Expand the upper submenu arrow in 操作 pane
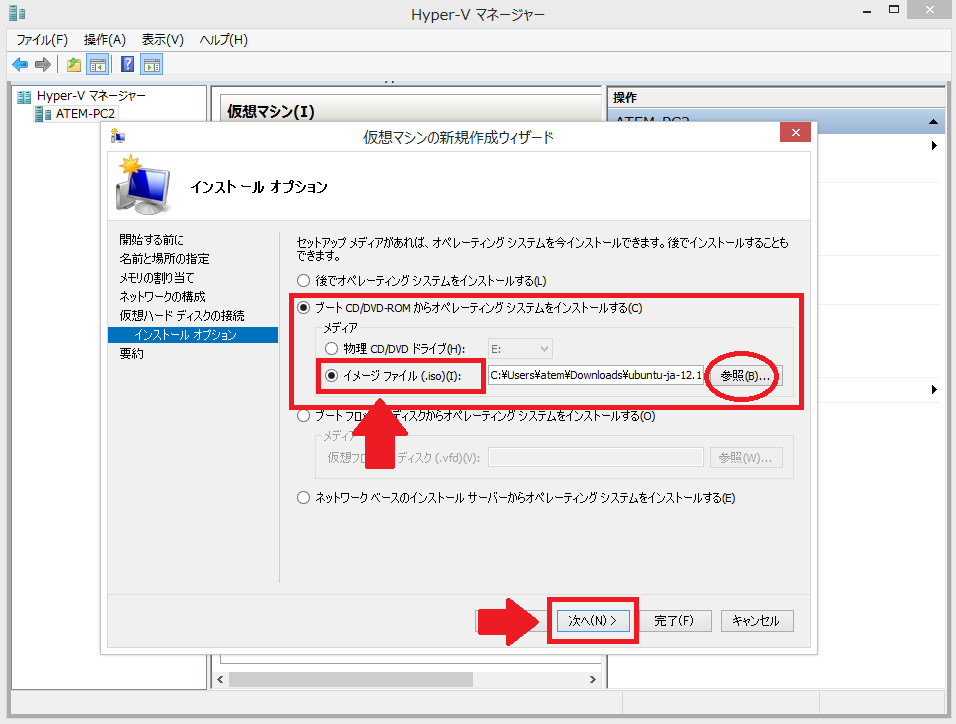 coord(933,146)
